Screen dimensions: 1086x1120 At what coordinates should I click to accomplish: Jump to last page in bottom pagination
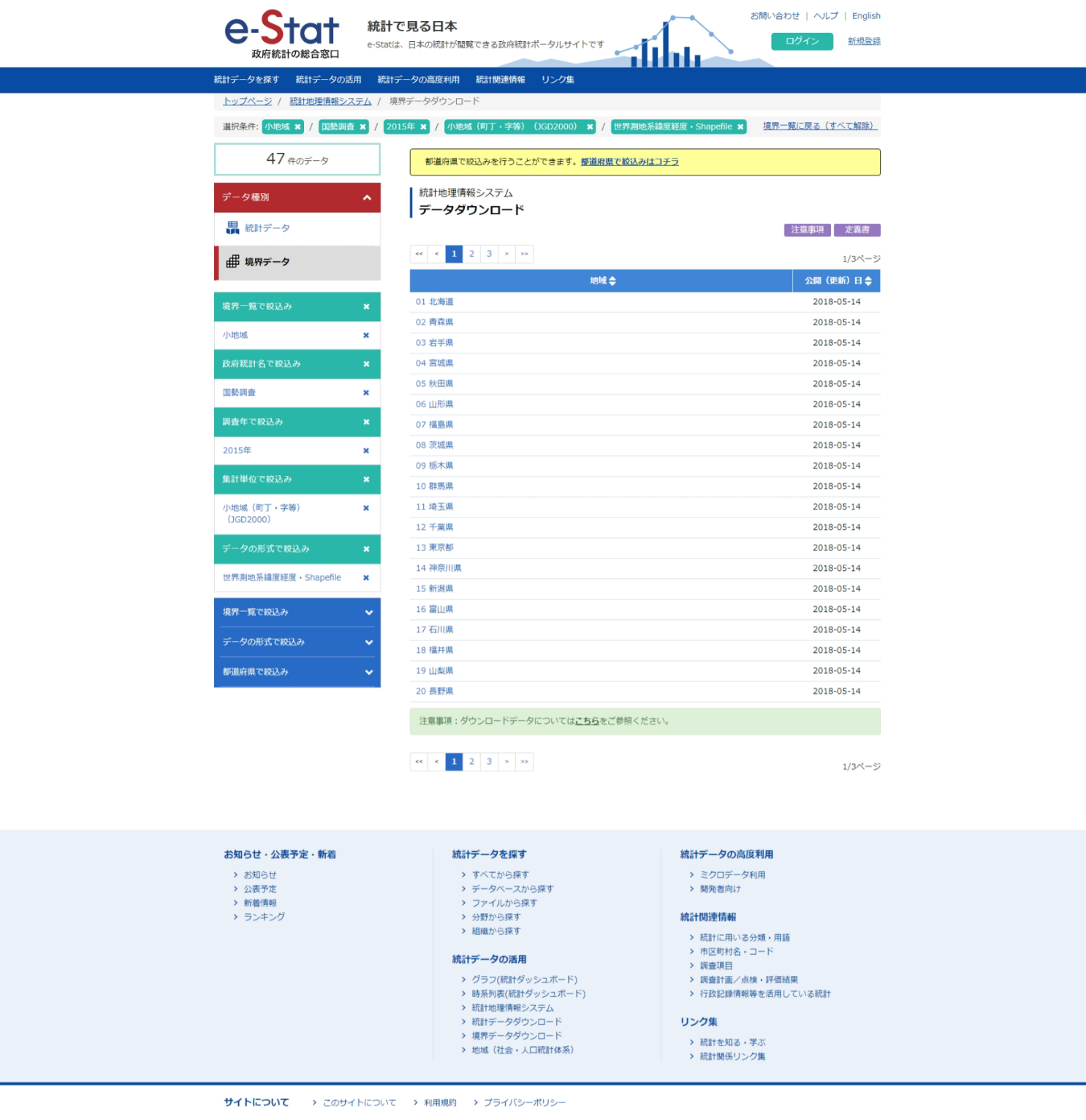pos(525,762)
